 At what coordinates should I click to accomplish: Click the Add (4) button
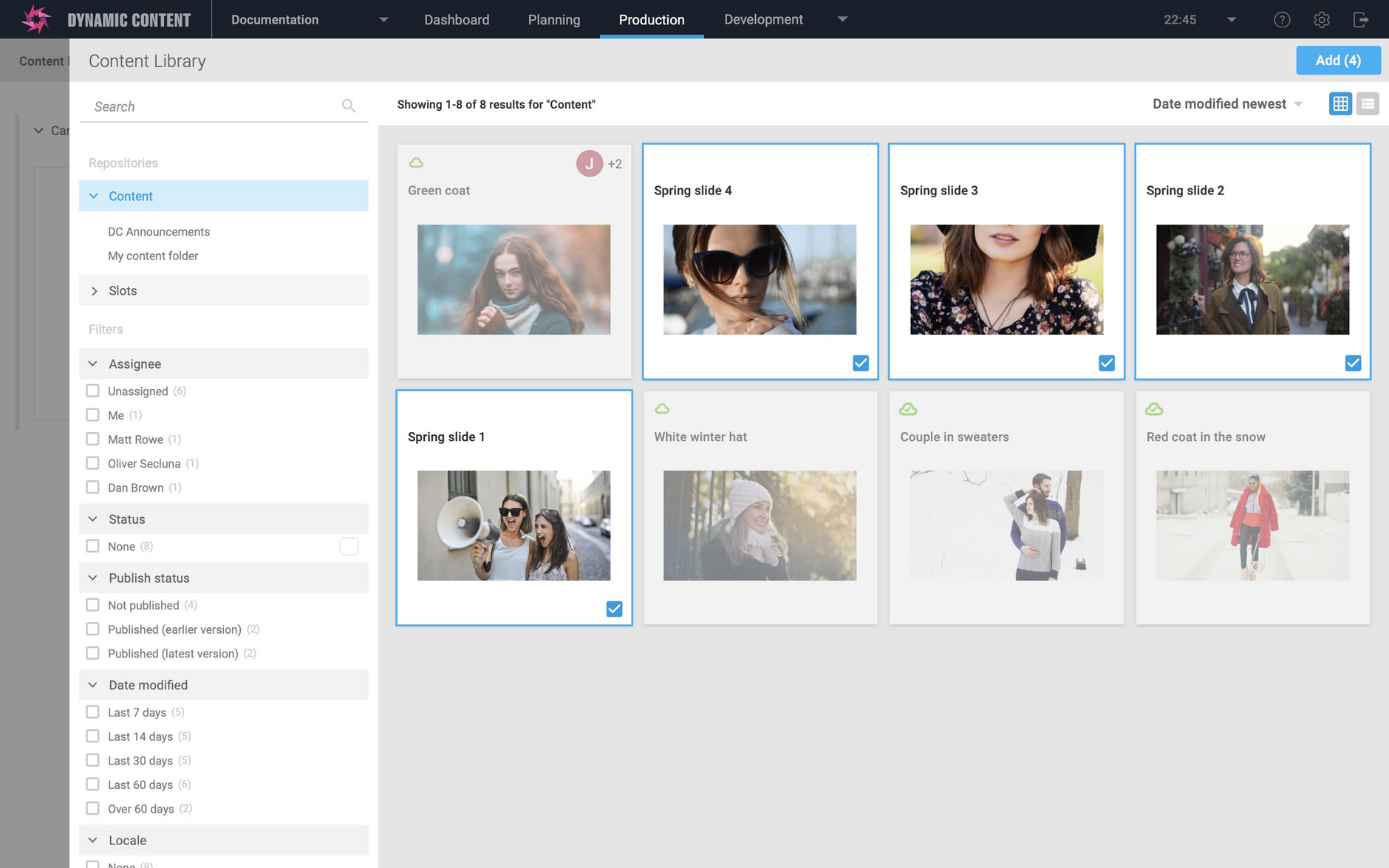click(x=1338, y=61)
